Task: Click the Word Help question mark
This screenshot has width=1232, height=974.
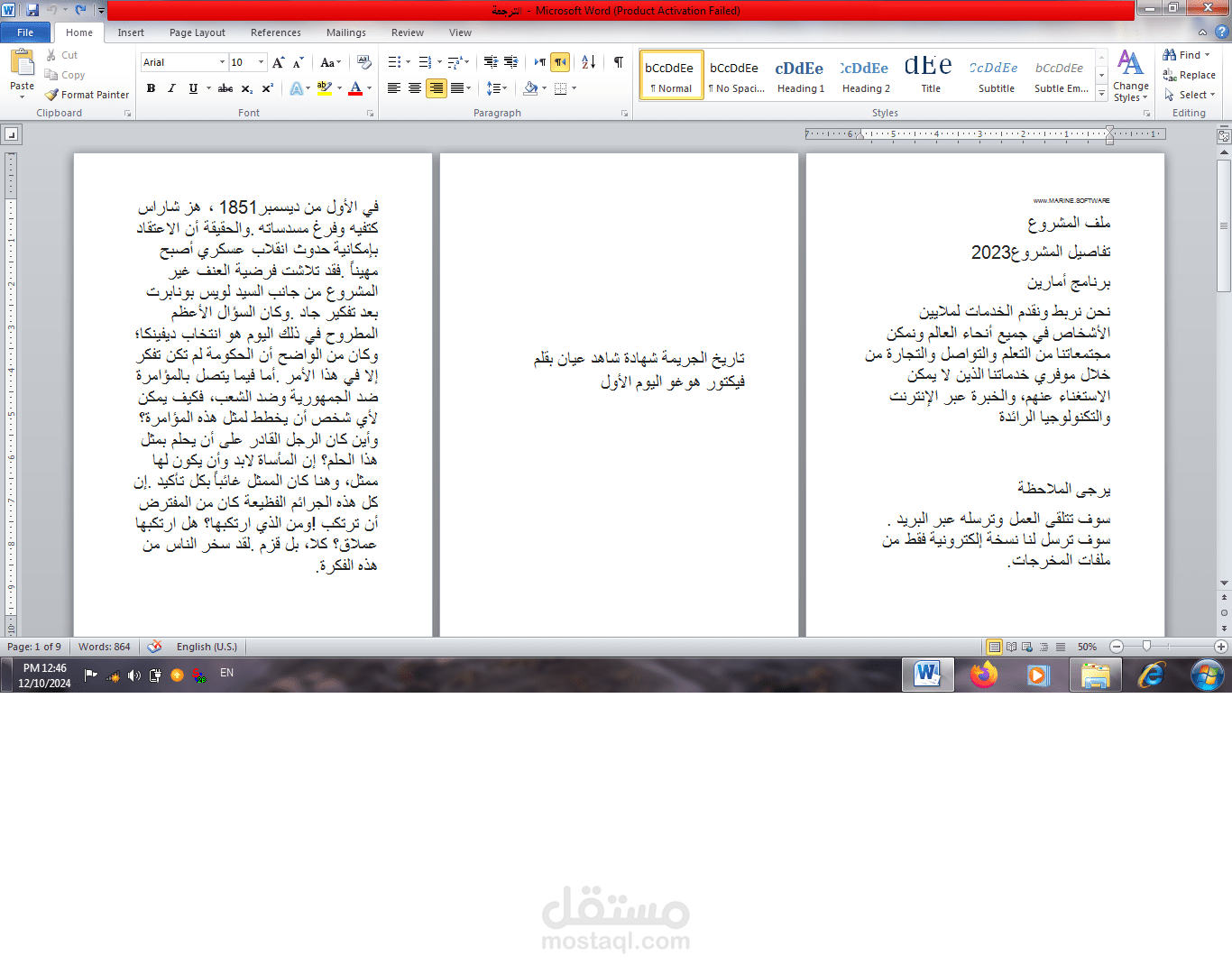Action: [1222, 32]
